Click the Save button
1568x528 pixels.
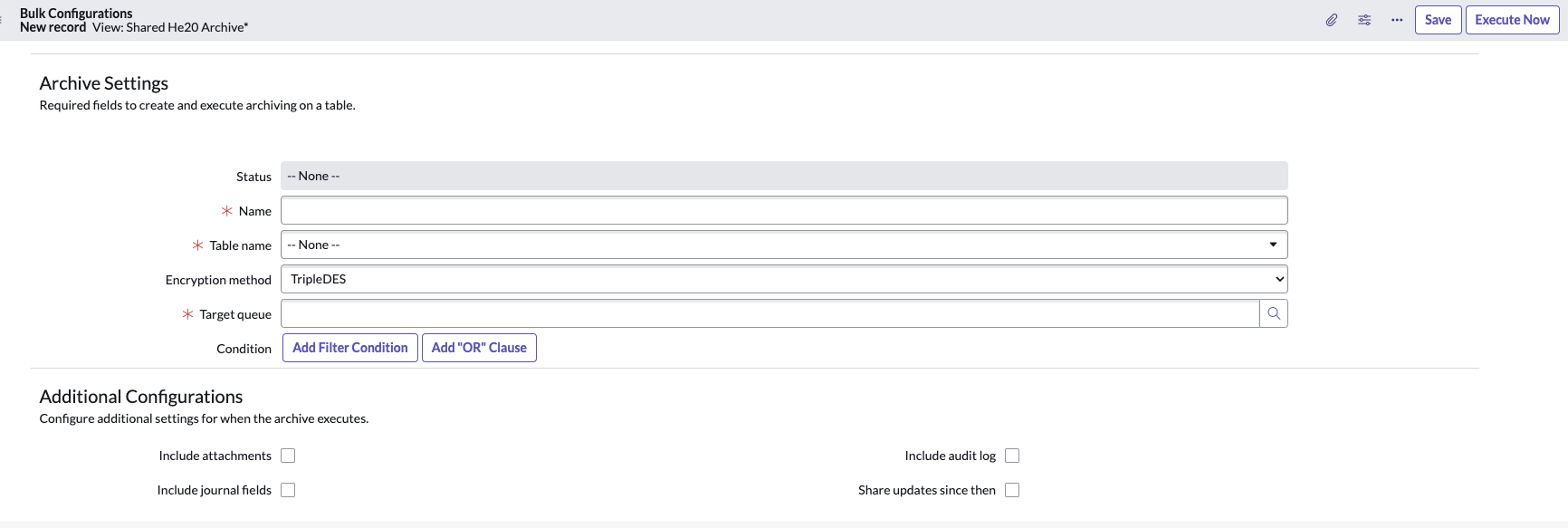click(x=1438, y=20)
